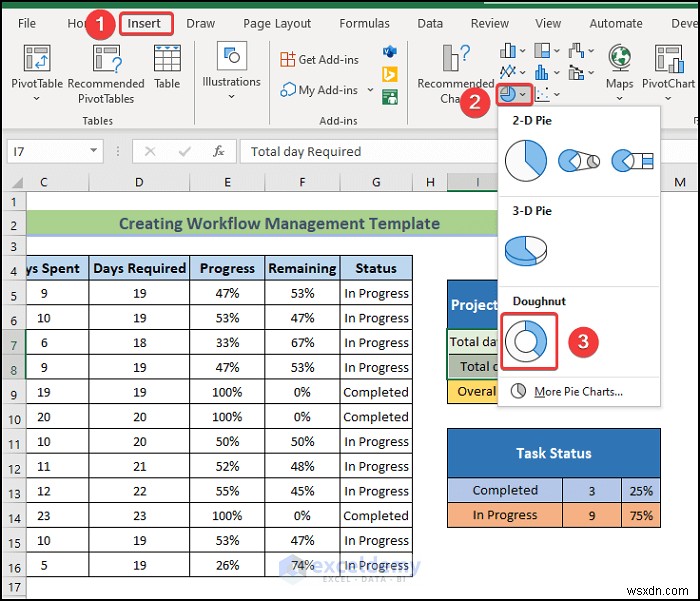
Task: Click the Insert Waterfall or Stock Chart icon
Action: pos(576,50)
